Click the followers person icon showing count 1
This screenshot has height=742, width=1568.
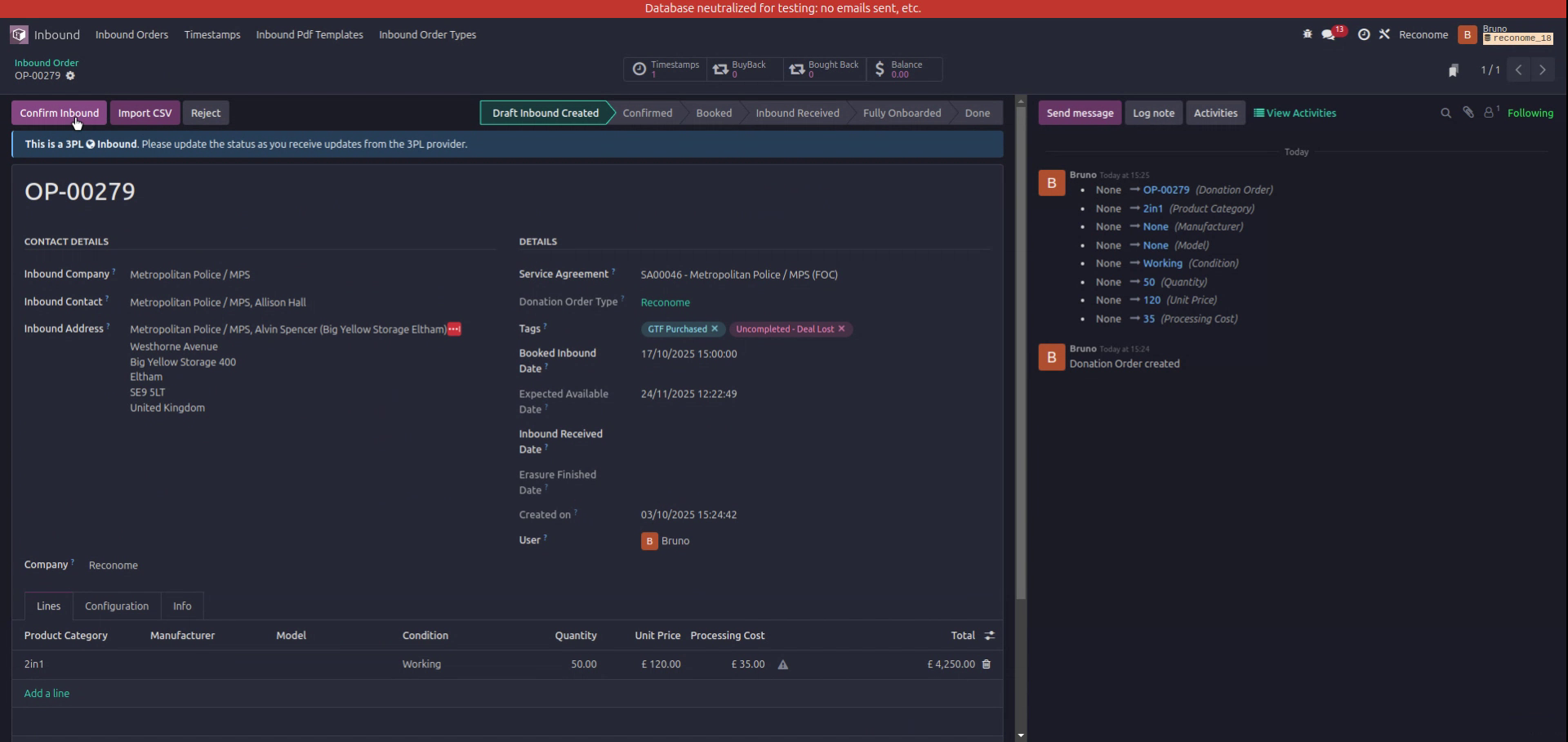pyautogui.click(x=1489, y=112)
